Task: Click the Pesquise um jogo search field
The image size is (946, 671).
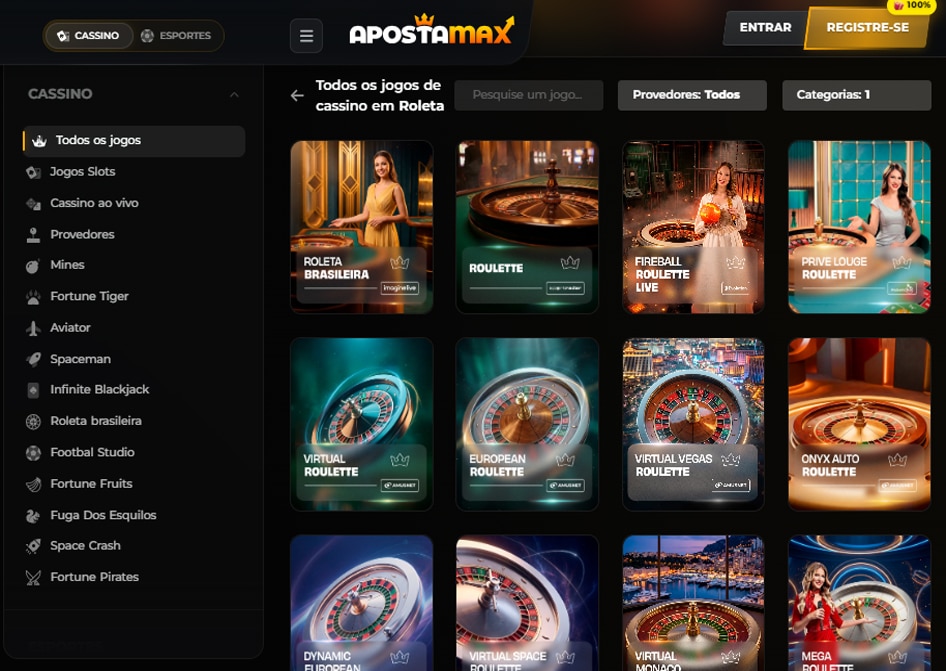Action: click(529, 95)
